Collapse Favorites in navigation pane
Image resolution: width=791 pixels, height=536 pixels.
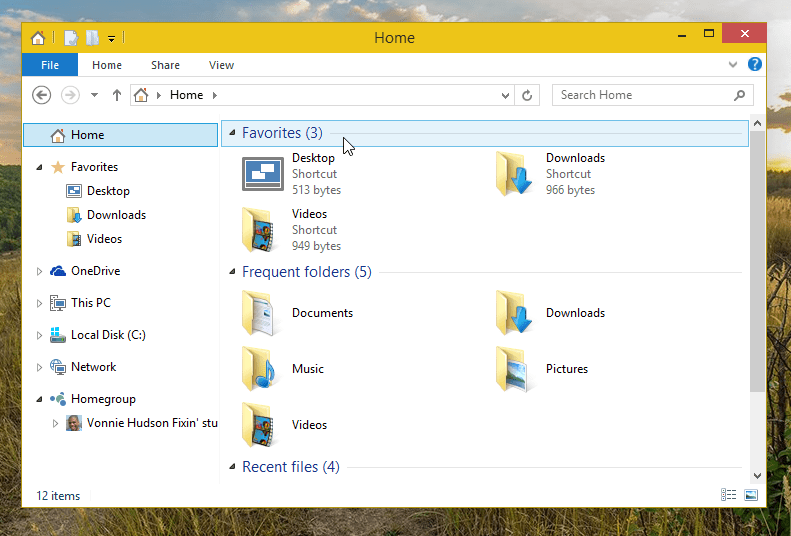point(39,167)
